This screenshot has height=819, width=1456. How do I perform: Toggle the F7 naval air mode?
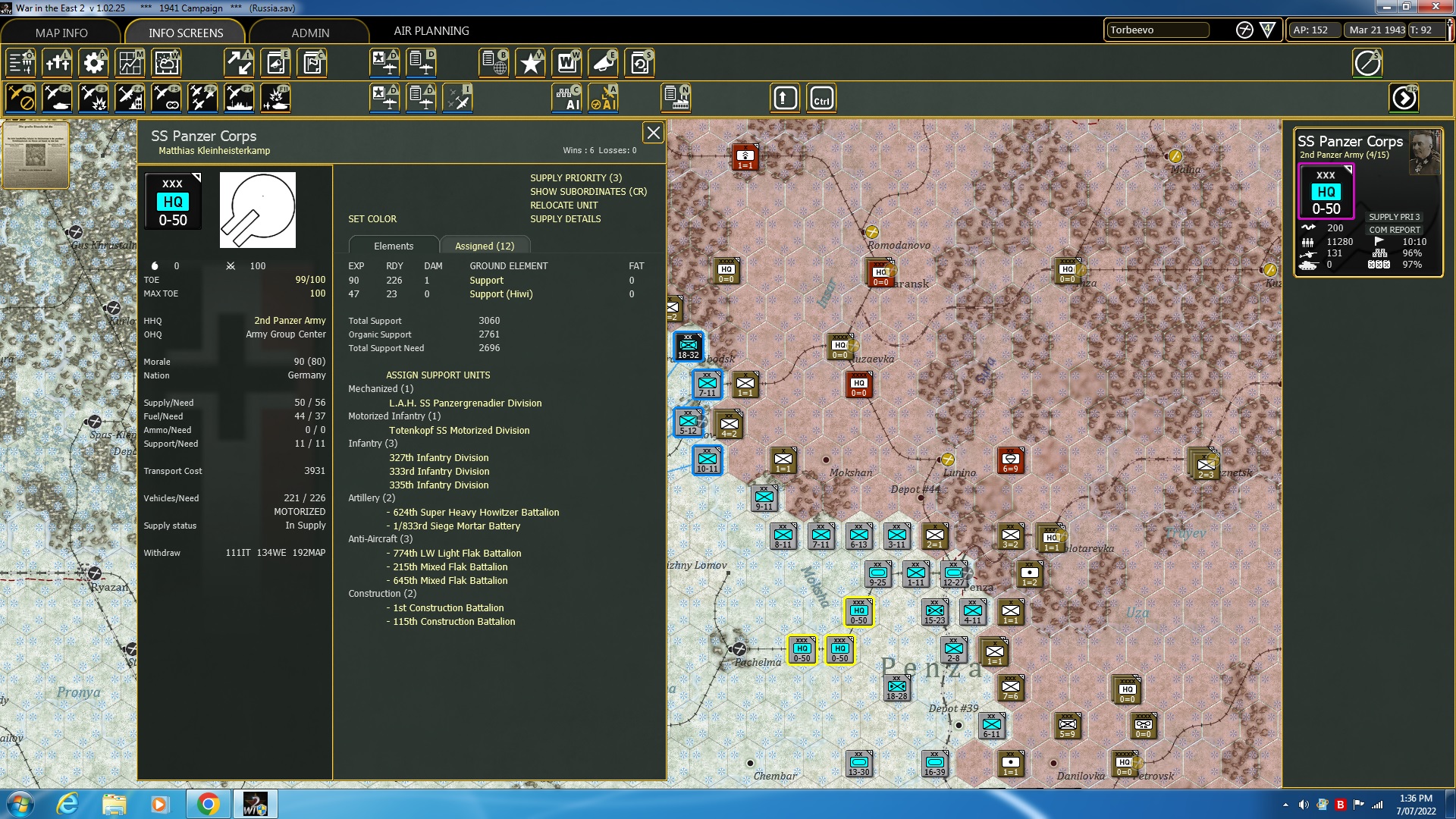(x=239, y=99)
